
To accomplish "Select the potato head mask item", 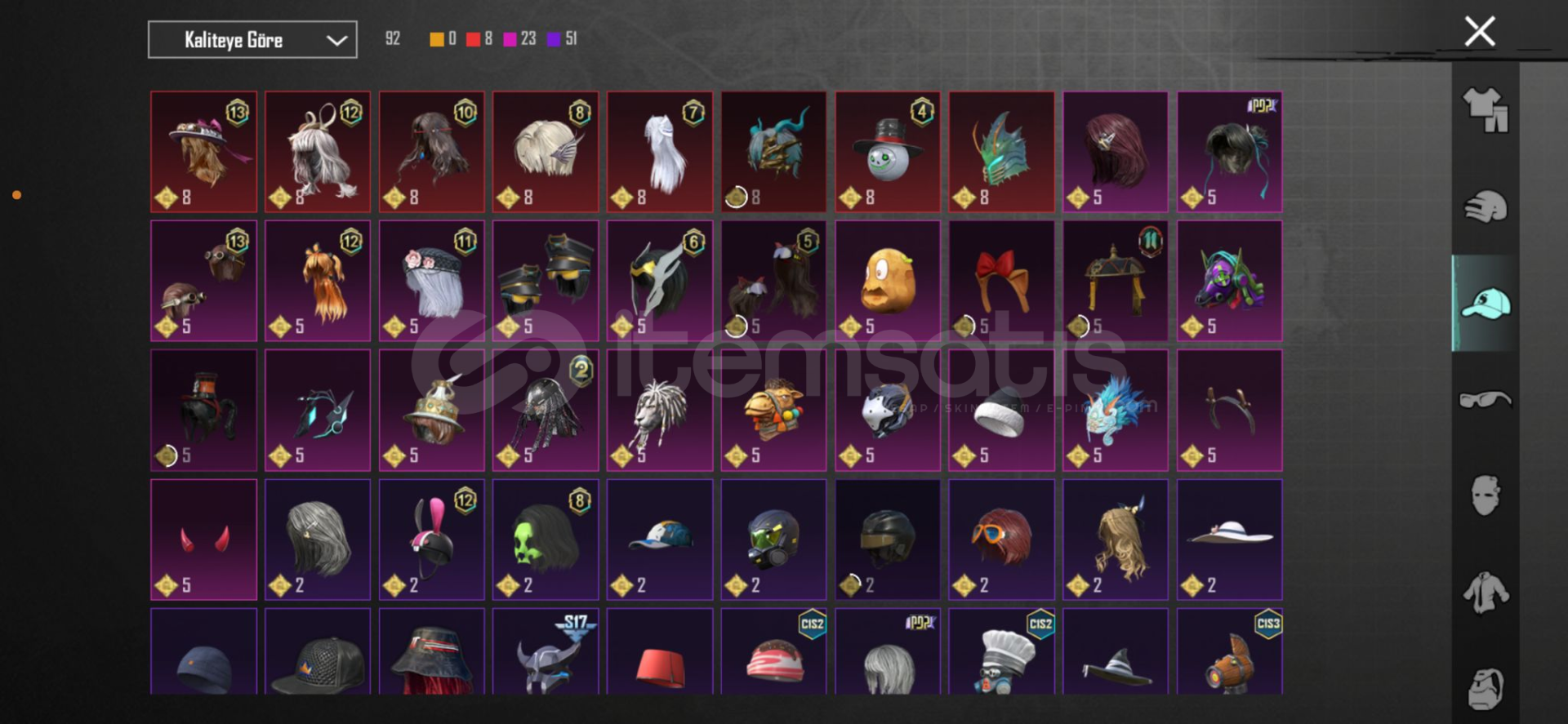I will pos(888,281).
